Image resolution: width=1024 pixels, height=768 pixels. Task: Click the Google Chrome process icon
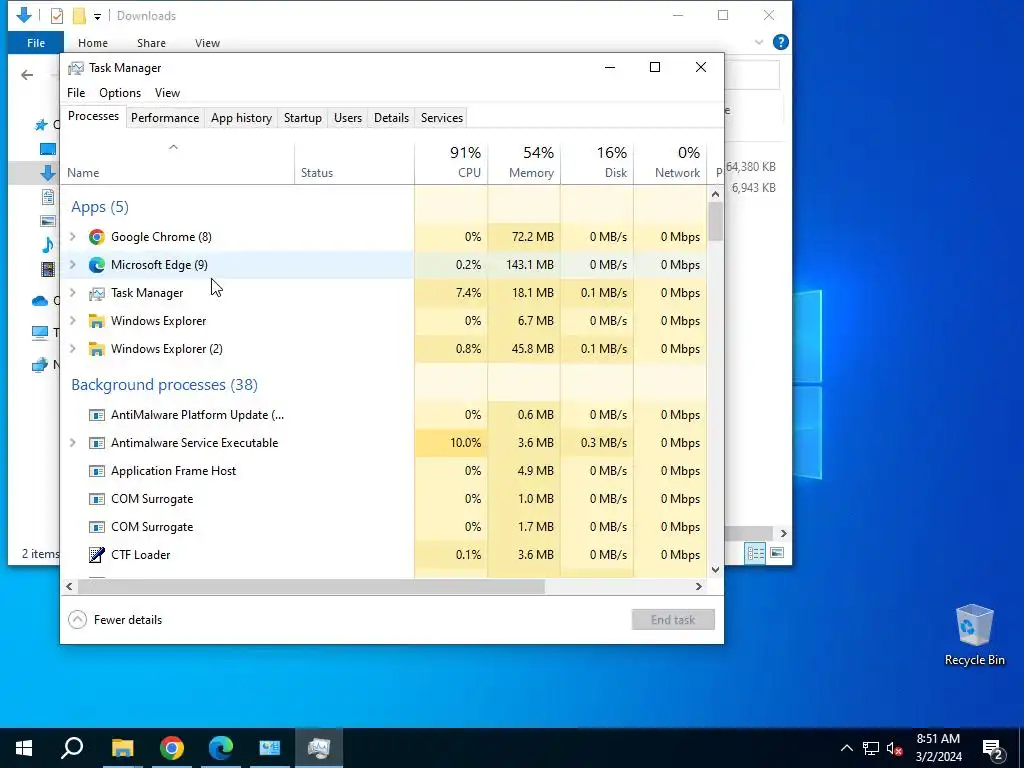pyautogui.click(x=97, y=237)
